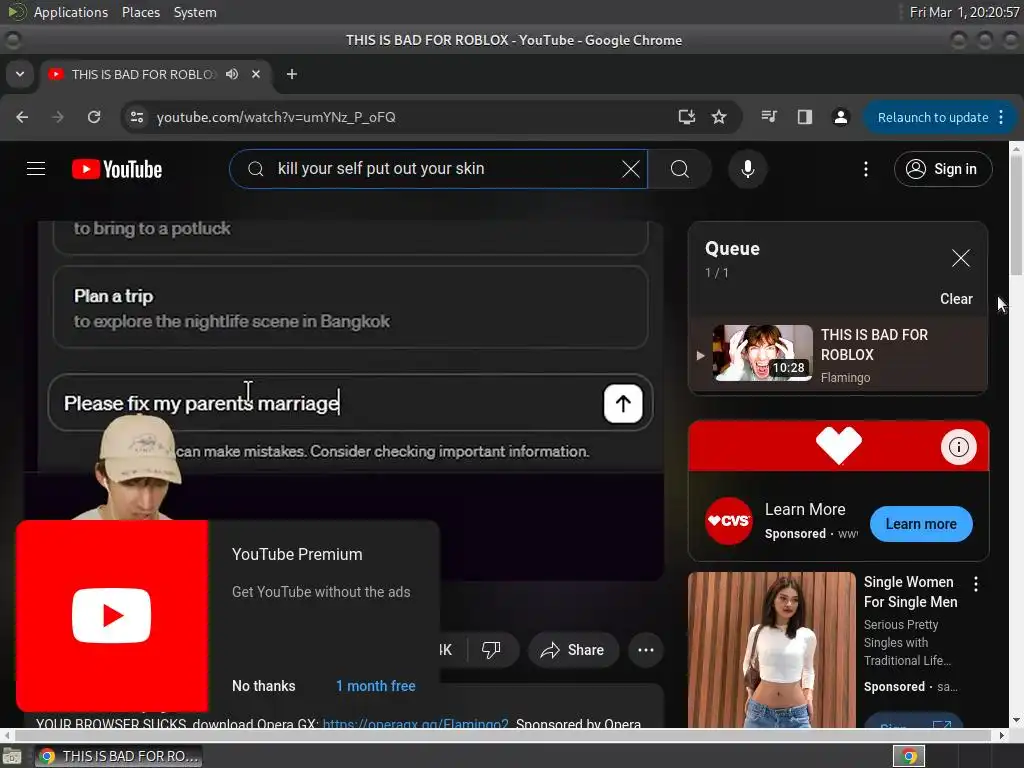Open the CVS advertiser logo
Screen dimensions: 1024x768
(x=729, y=520)
